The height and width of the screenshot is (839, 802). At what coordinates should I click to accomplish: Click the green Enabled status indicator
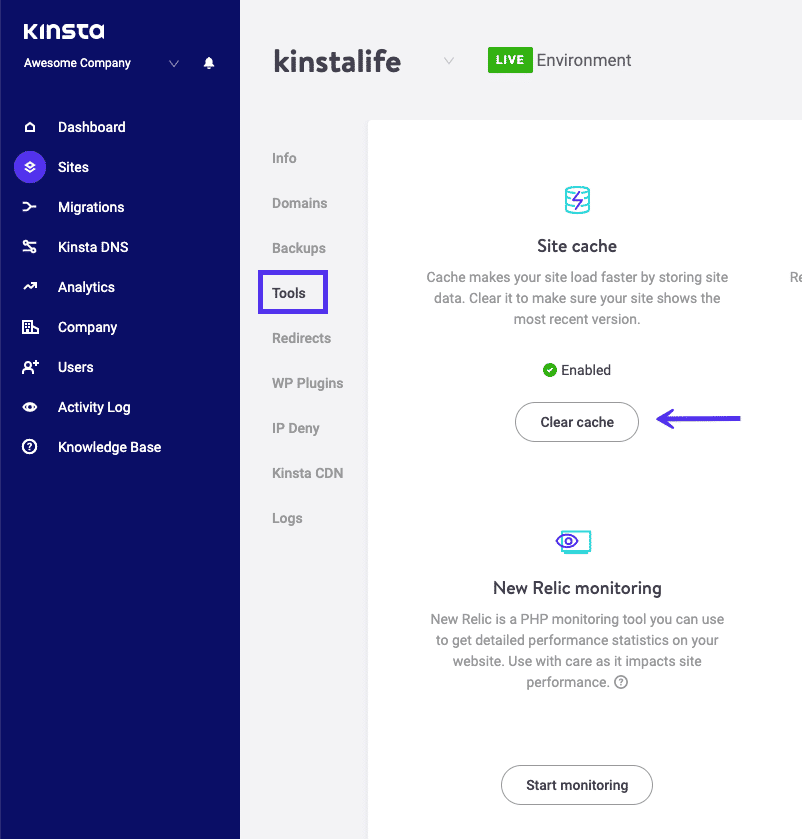click(x=550, y=370)
